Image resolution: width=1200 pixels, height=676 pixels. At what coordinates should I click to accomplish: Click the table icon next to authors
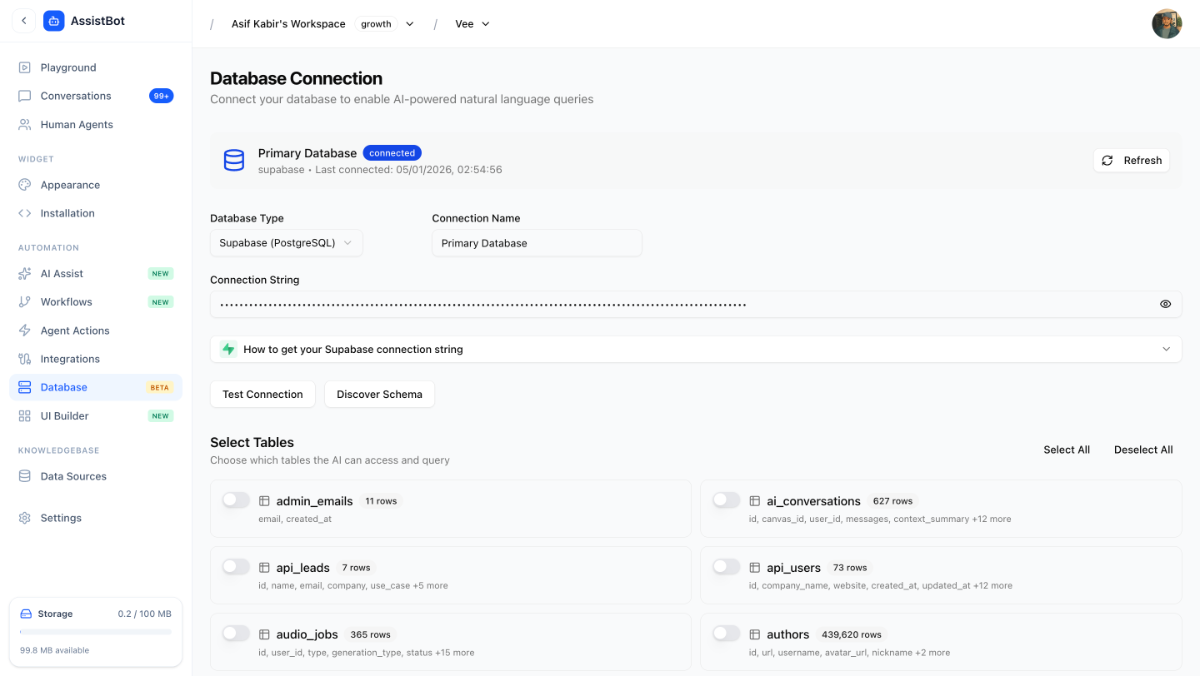755,634
